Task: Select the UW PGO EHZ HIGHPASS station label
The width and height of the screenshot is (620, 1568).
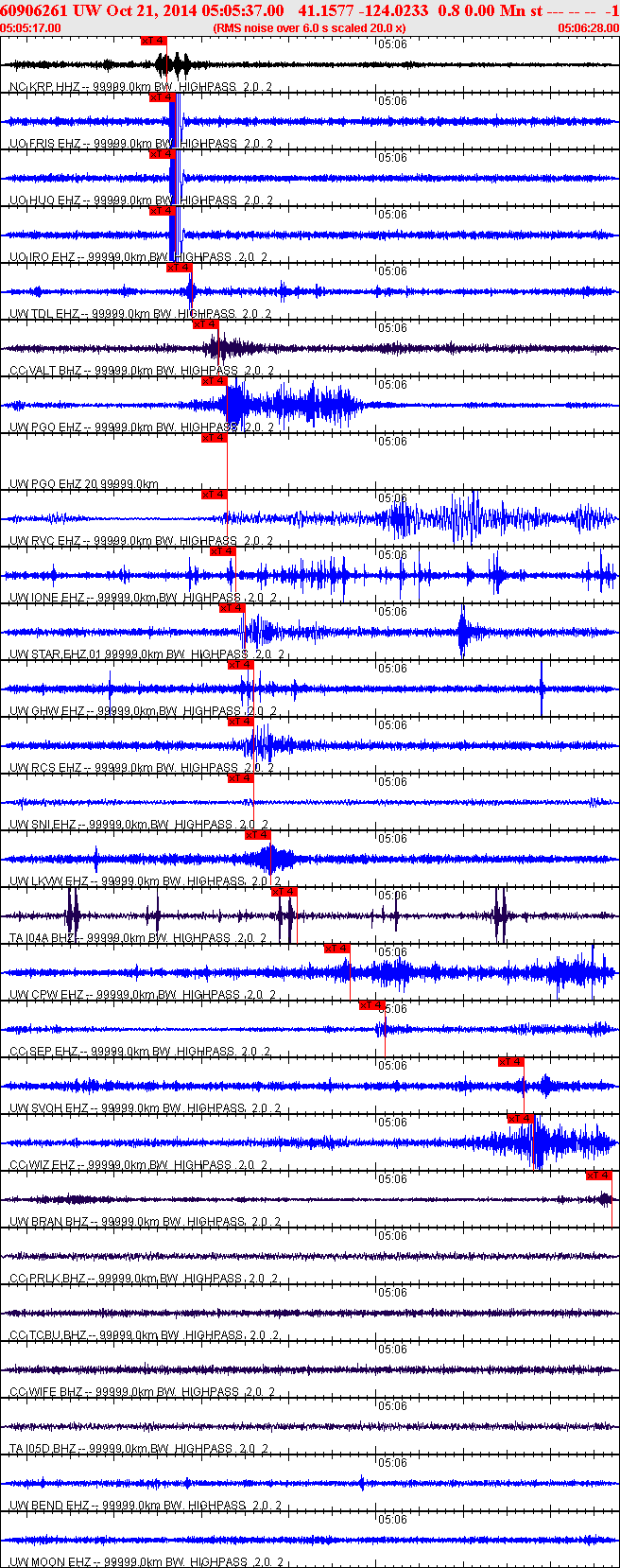Action: click(141, 427)
